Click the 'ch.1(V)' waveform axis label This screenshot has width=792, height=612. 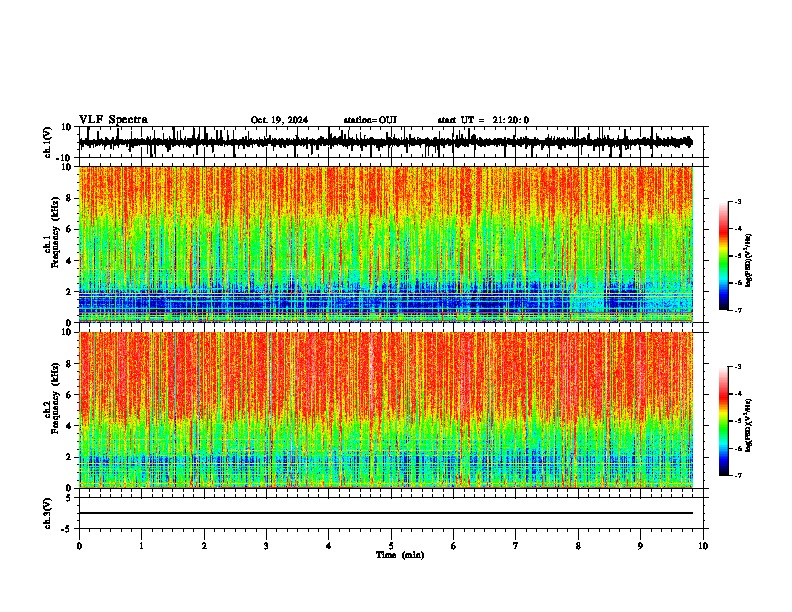pos(48,142)
